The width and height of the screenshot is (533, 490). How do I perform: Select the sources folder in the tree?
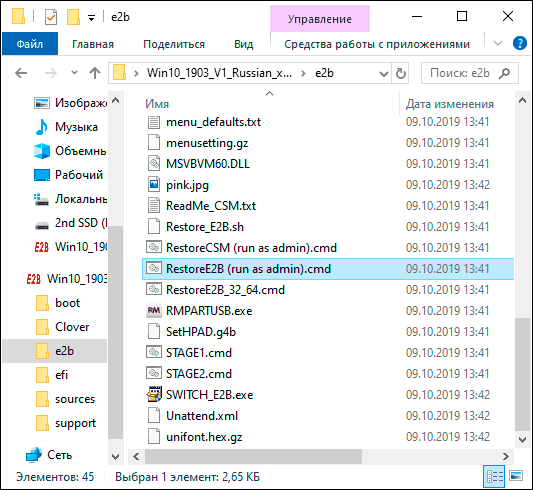65,399
